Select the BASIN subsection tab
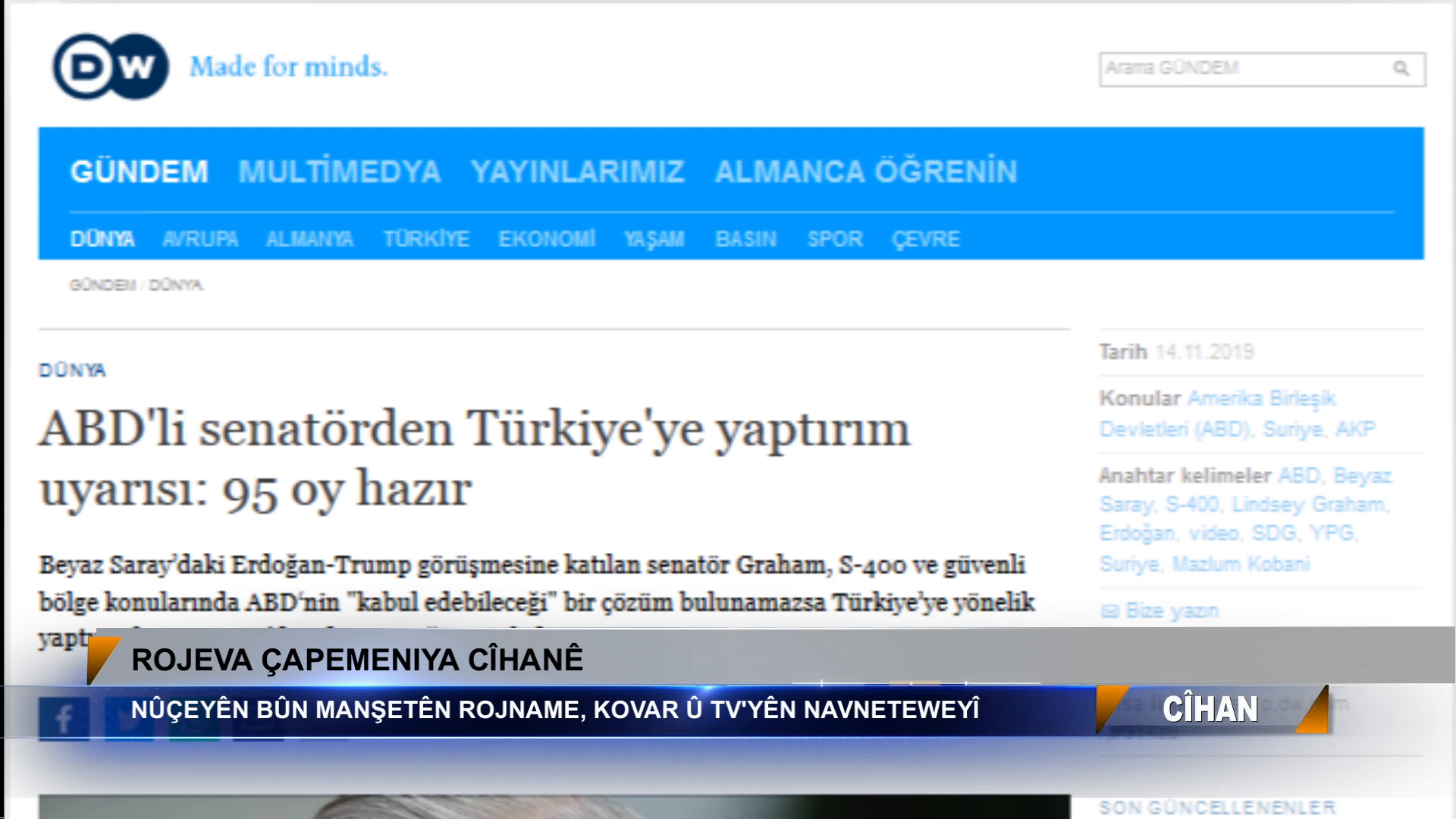1456x819 pixels. pyautogui.click(x=746, y=239)
